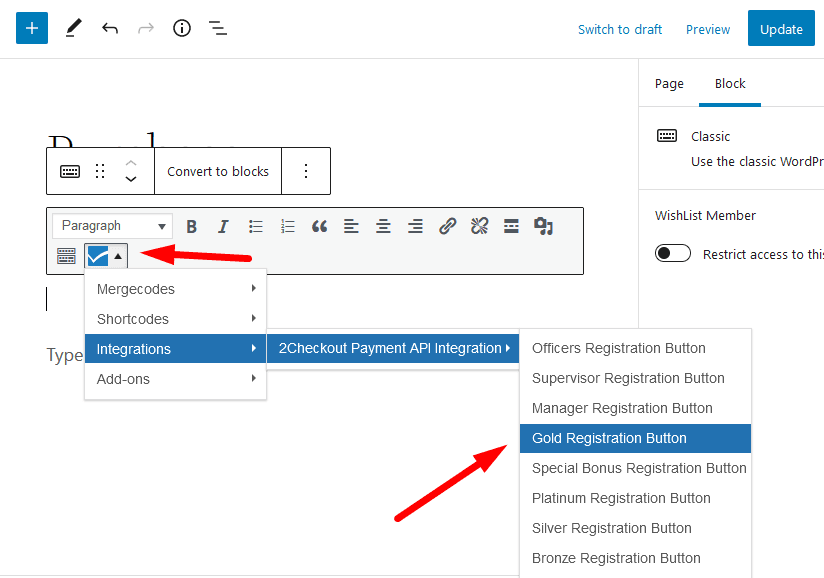Viewport: 824px width, 578px height.
Task: Open the Paragraph format dropdown
Action: (112, 226)
